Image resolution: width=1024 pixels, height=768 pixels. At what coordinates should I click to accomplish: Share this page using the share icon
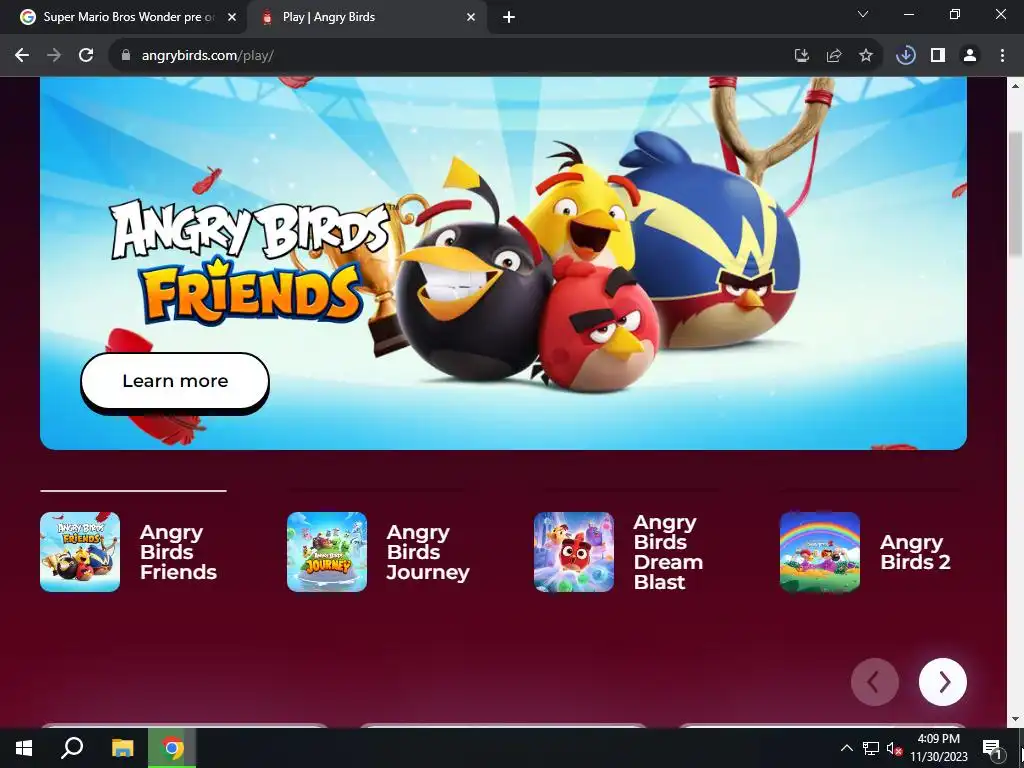(x=834, y=56)
